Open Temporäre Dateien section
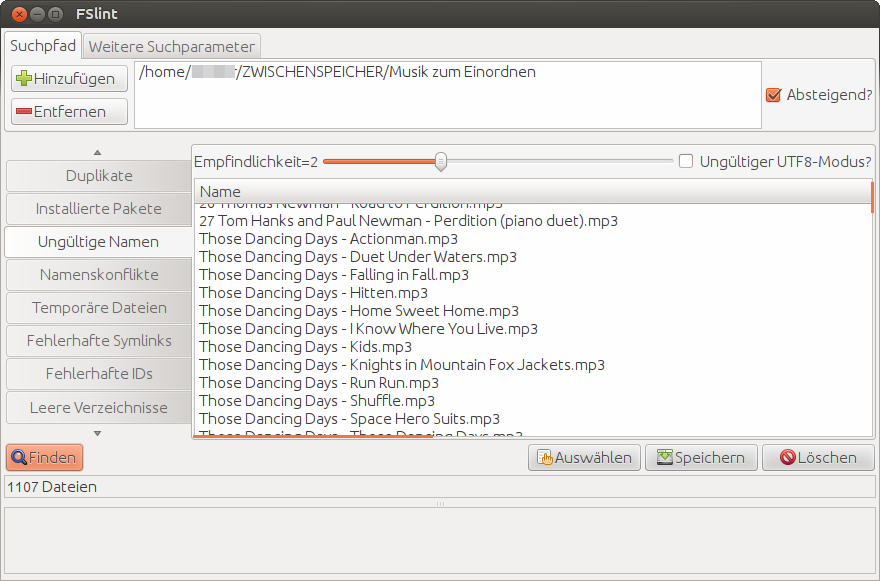This screenshot has width=880, height=581. 99,308
